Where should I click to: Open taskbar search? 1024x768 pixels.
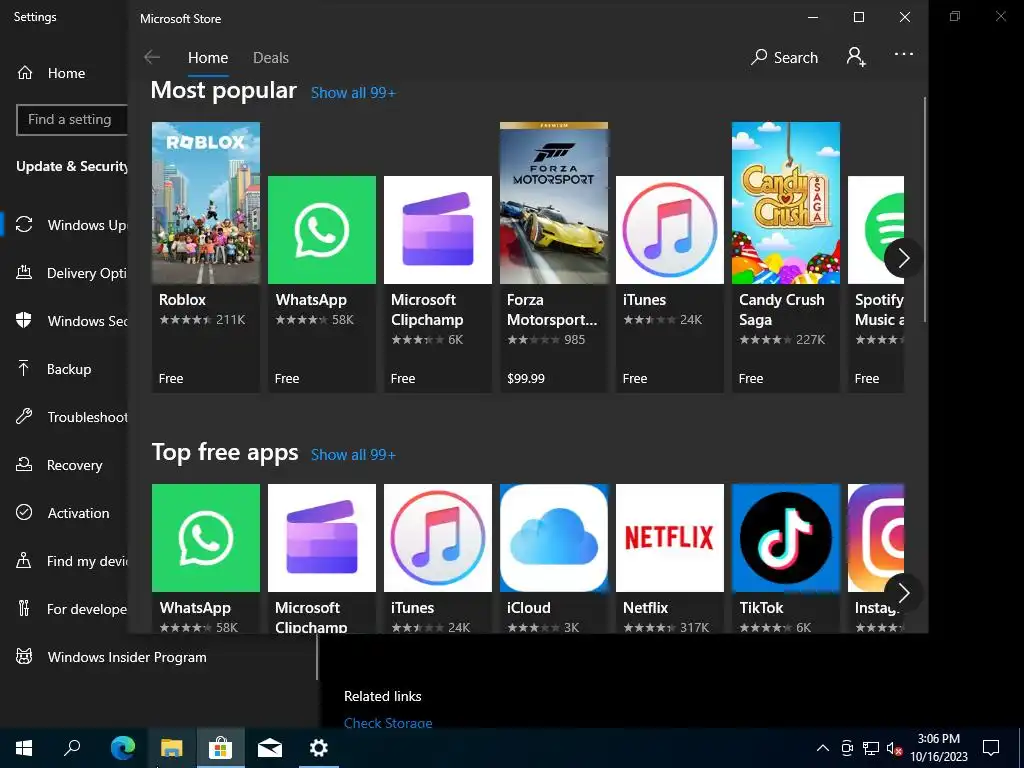tap(72, 748)
